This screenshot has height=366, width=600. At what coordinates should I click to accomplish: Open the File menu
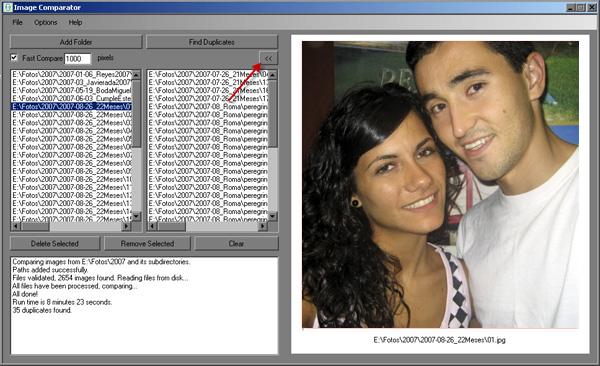[18, 23]
